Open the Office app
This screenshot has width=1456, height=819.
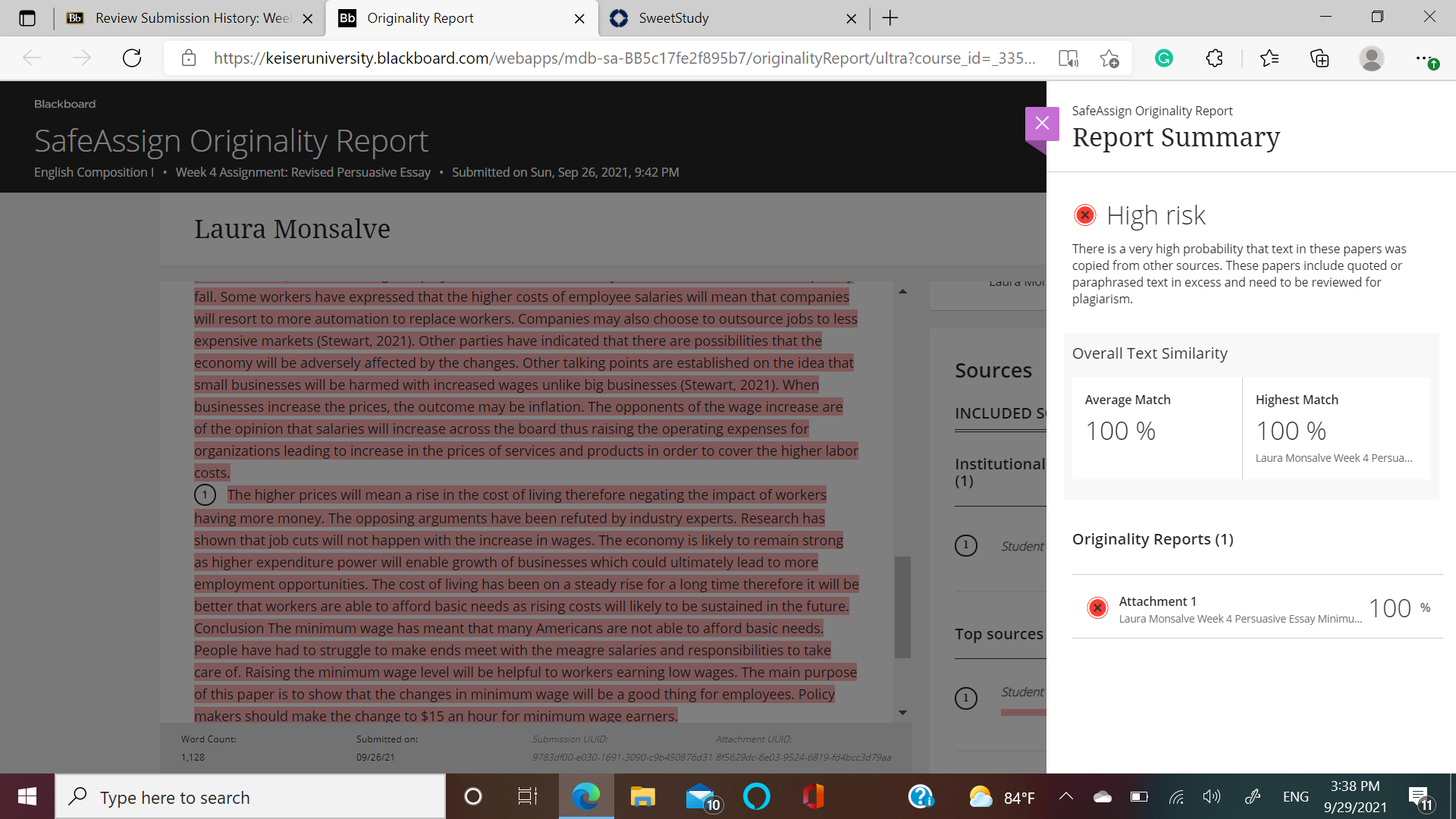point(813,796)
